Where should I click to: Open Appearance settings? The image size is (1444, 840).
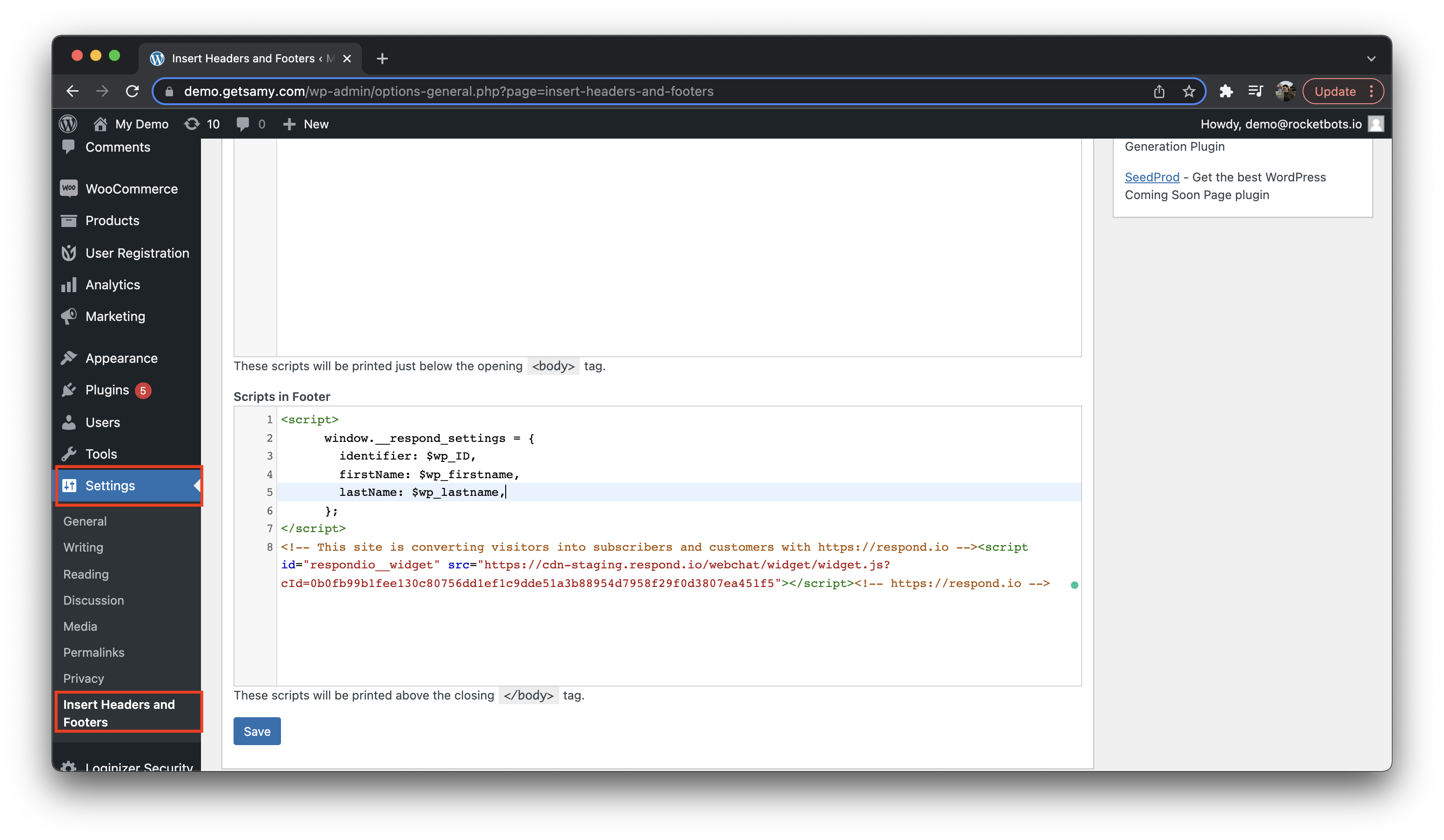click(121, 357)
